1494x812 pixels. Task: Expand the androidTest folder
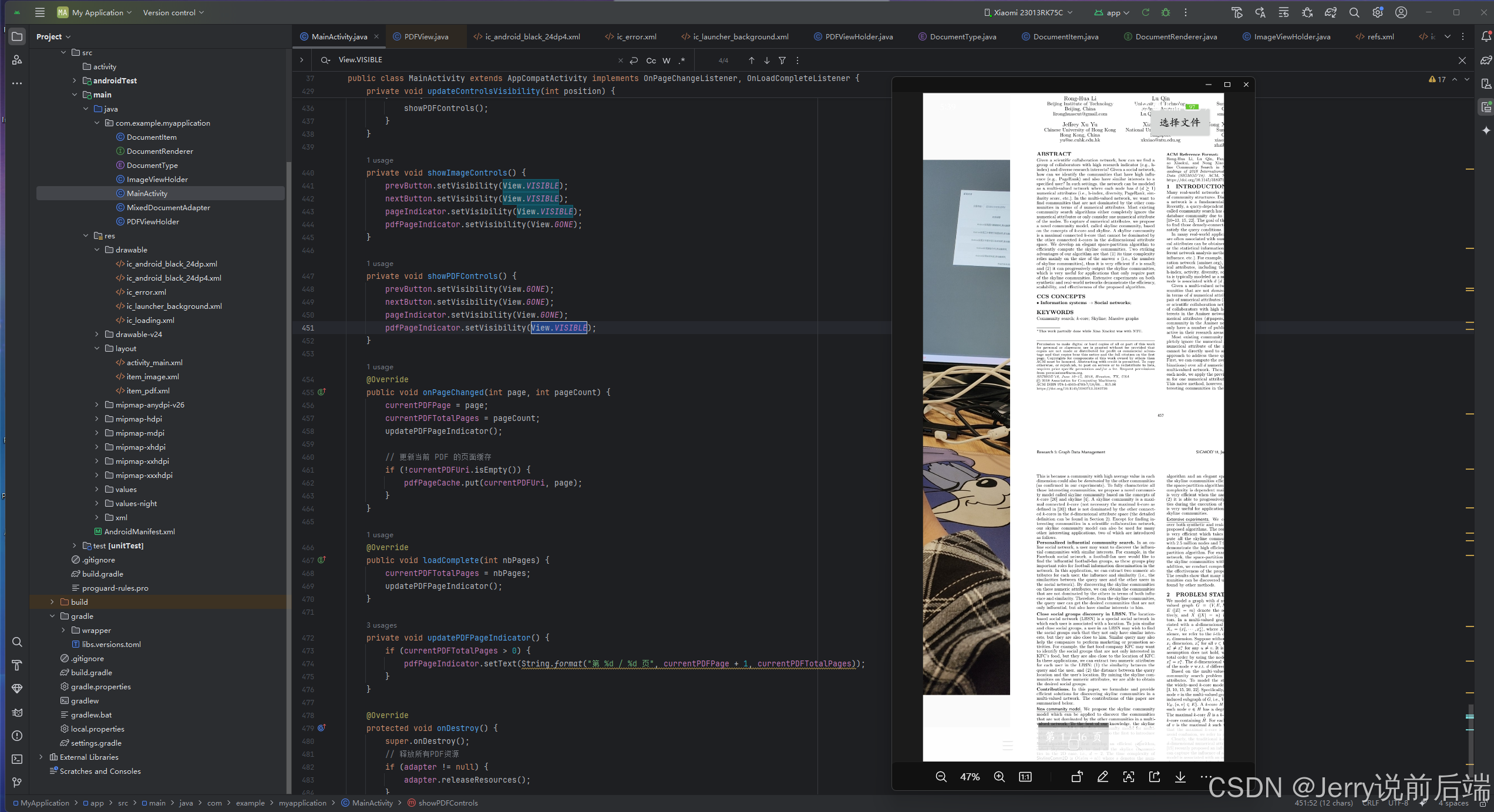tap(75, 80)
